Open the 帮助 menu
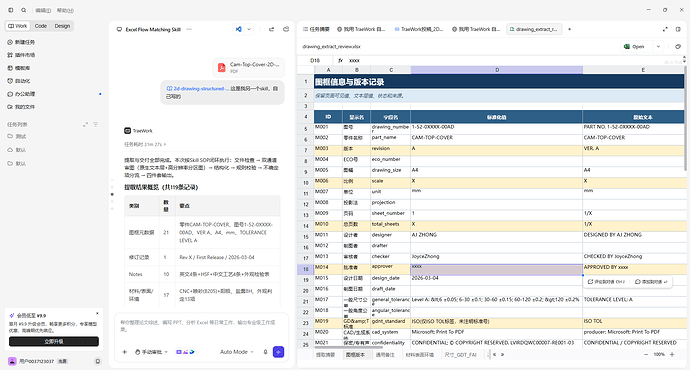This screenshot has width=690, height=370. (x=65, y=10)
